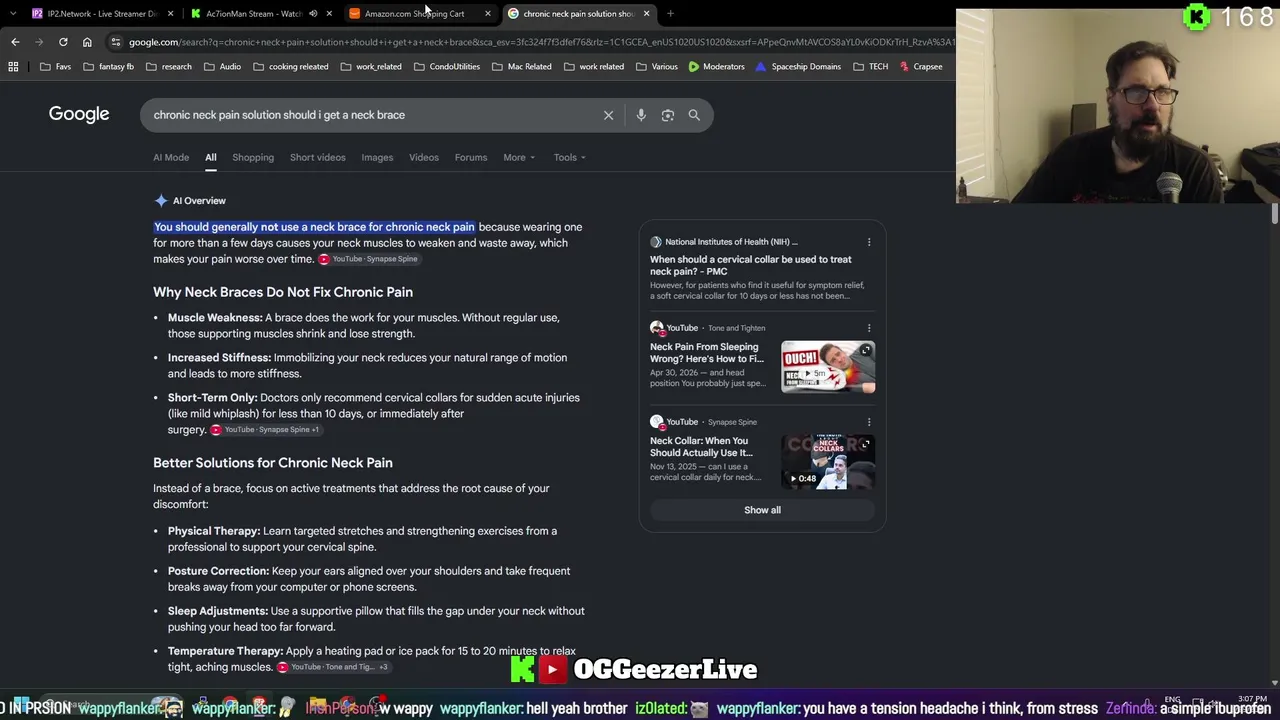This screenshot has height=720, width=1280.
Task: Expand the More search filters dropdown
Action: pyautogui.click(x=519, y=157)
